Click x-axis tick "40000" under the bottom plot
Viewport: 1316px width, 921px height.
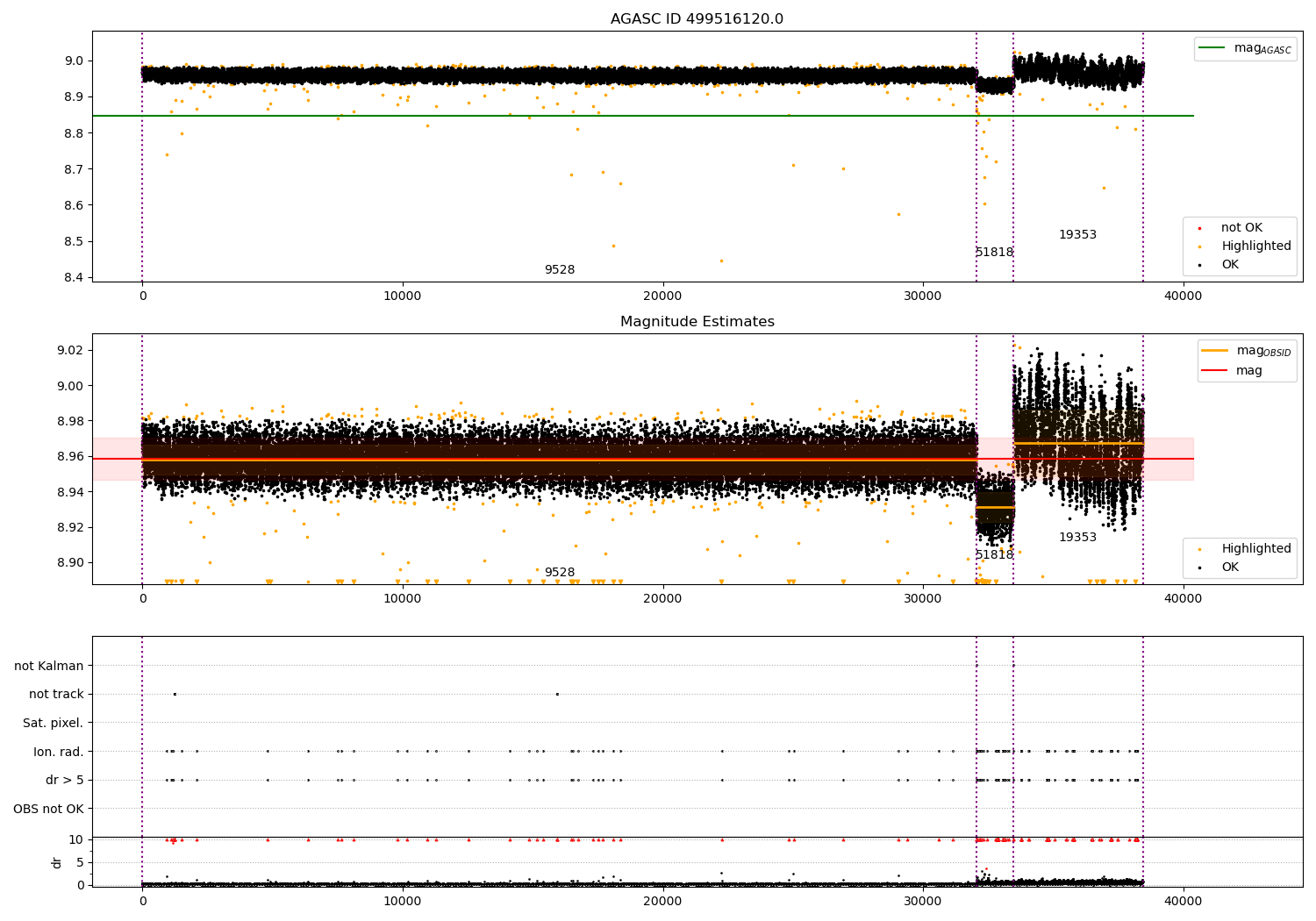1183,901
